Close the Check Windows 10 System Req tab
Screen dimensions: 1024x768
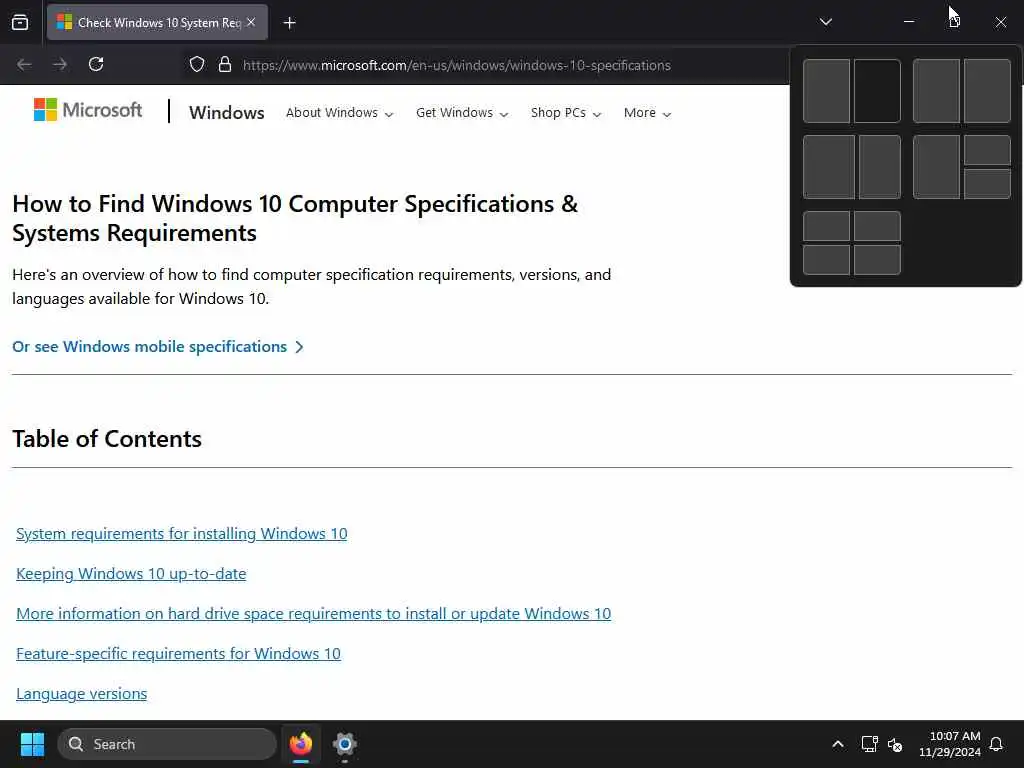[x=251, y=22]
